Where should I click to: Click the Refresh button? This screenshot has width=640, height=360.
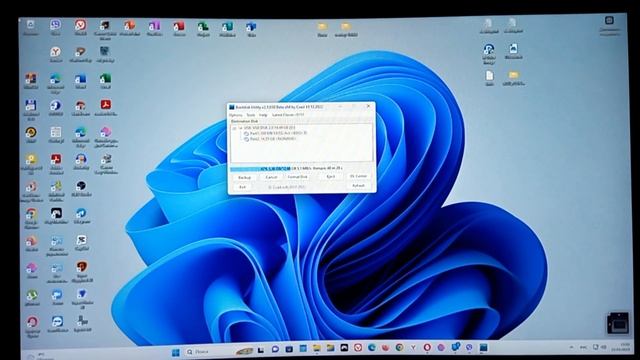(x=358, y=186)
